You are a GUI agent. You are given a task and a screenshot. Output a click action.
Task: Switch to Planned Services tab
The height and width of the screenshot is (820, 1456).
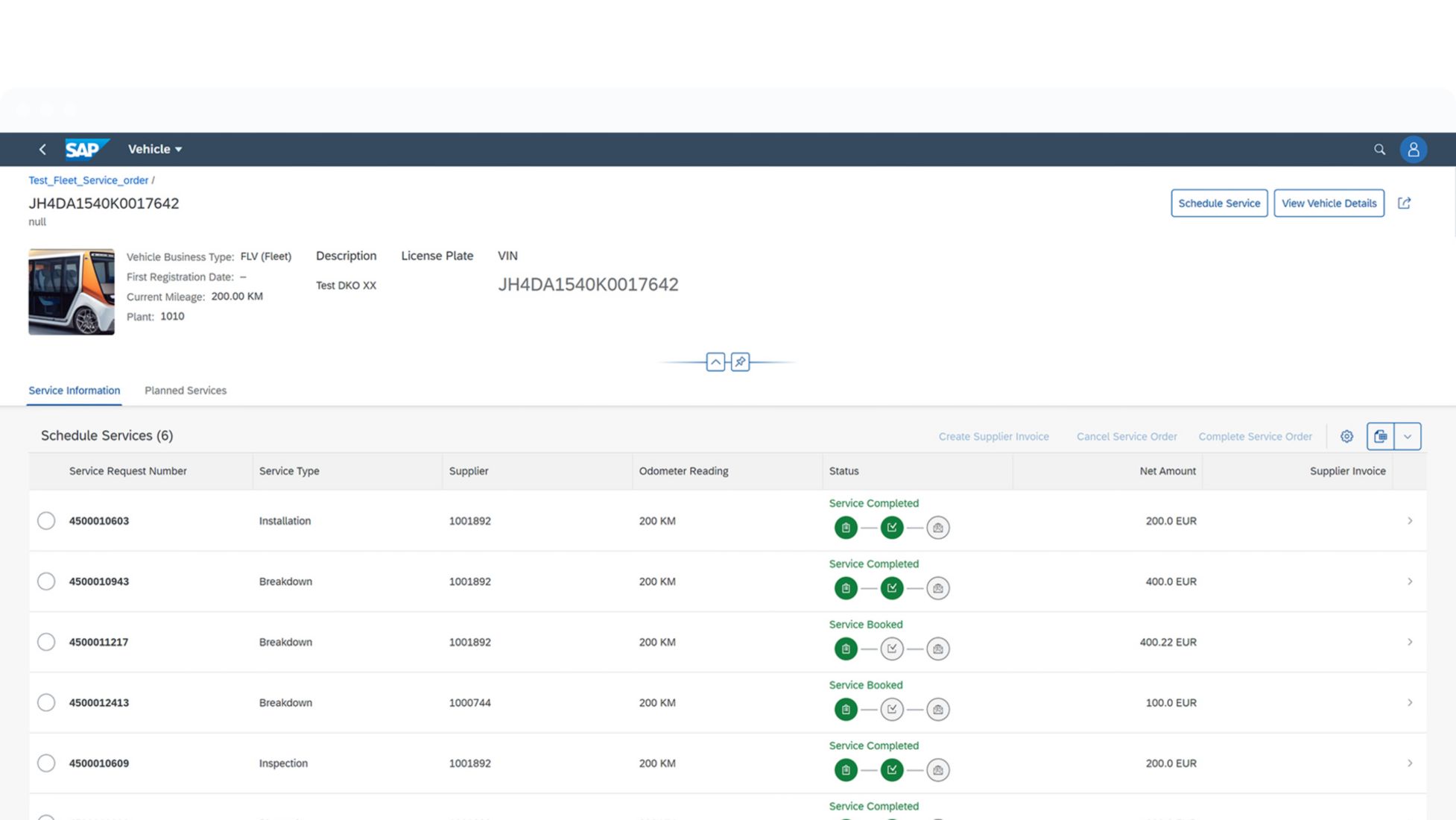(x=186, y=391)
